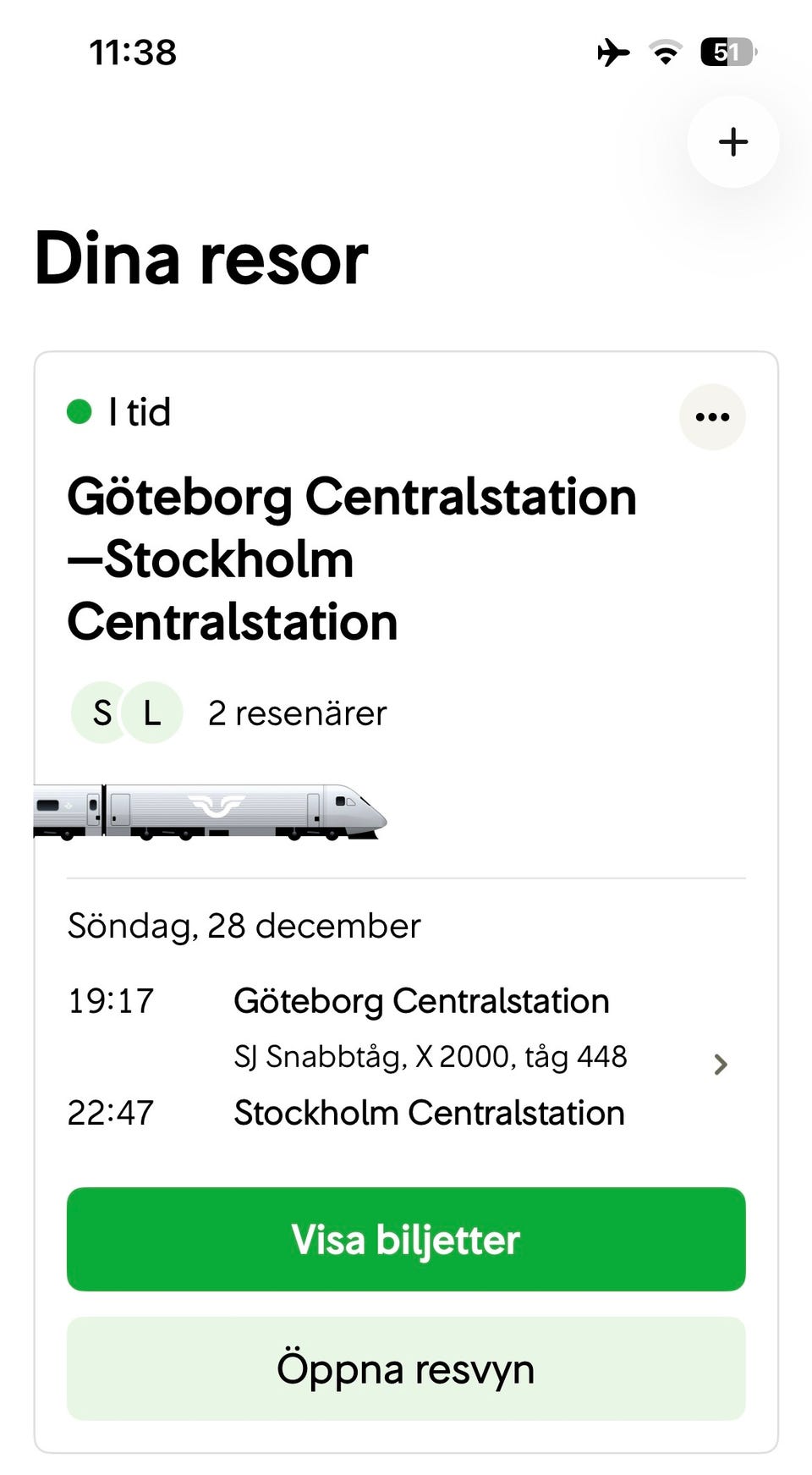This screenshot has width=812, height=1475.
Task: Tap the X 2000 train illustration
Action: (210, 812)
